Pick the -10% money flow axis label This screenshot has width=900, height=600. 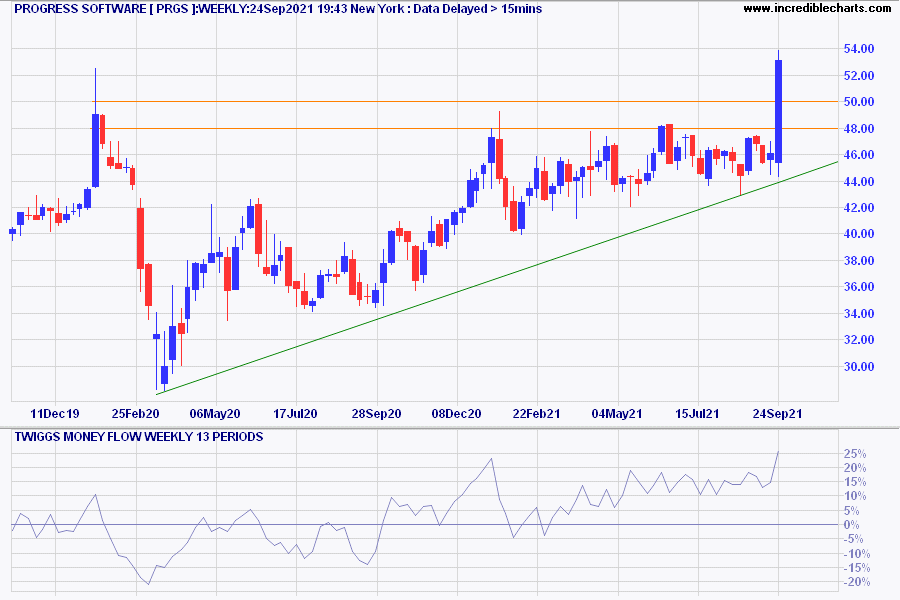856,553
